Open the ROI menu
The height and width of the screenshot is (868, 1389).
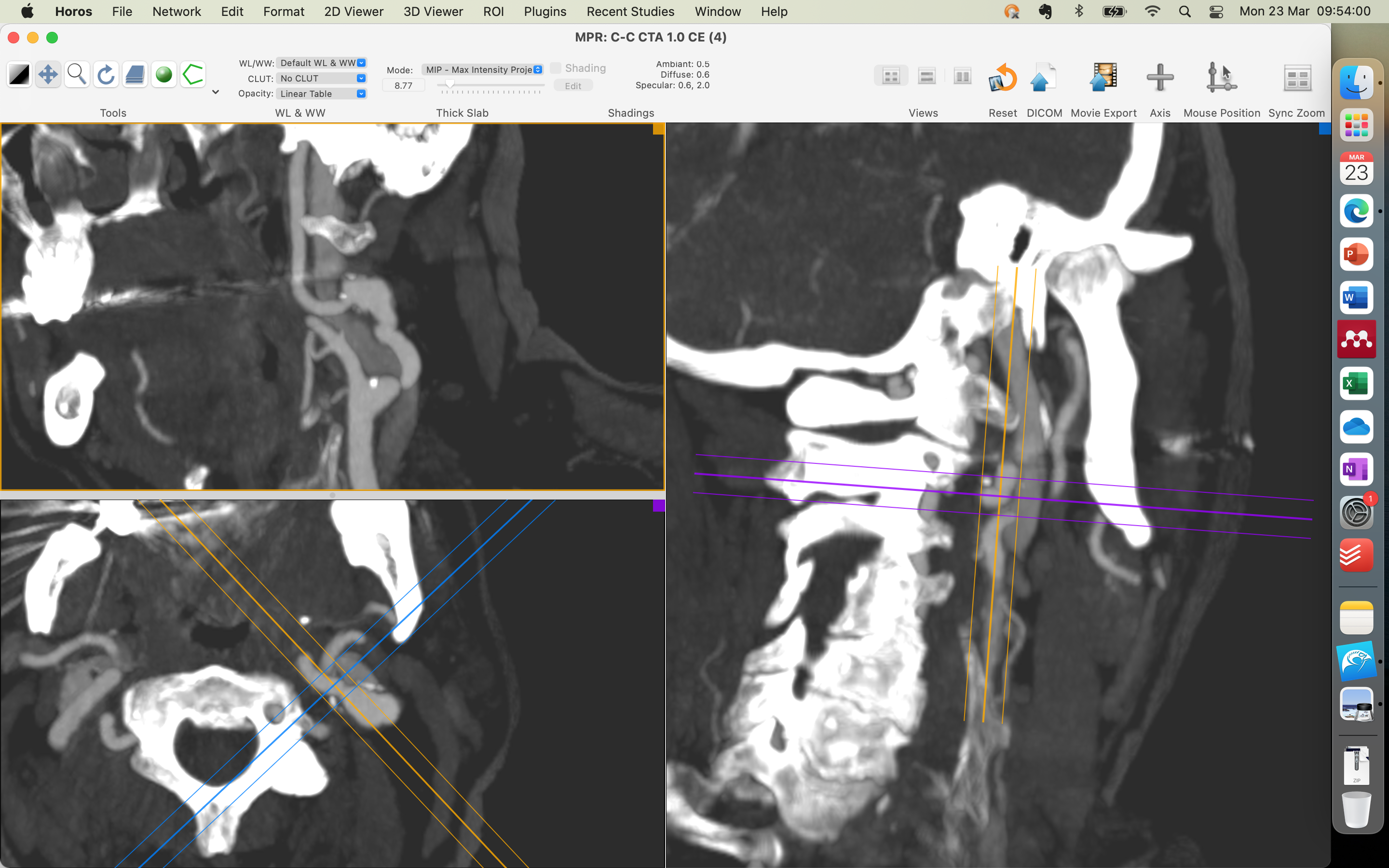click(x=493, y=12)
